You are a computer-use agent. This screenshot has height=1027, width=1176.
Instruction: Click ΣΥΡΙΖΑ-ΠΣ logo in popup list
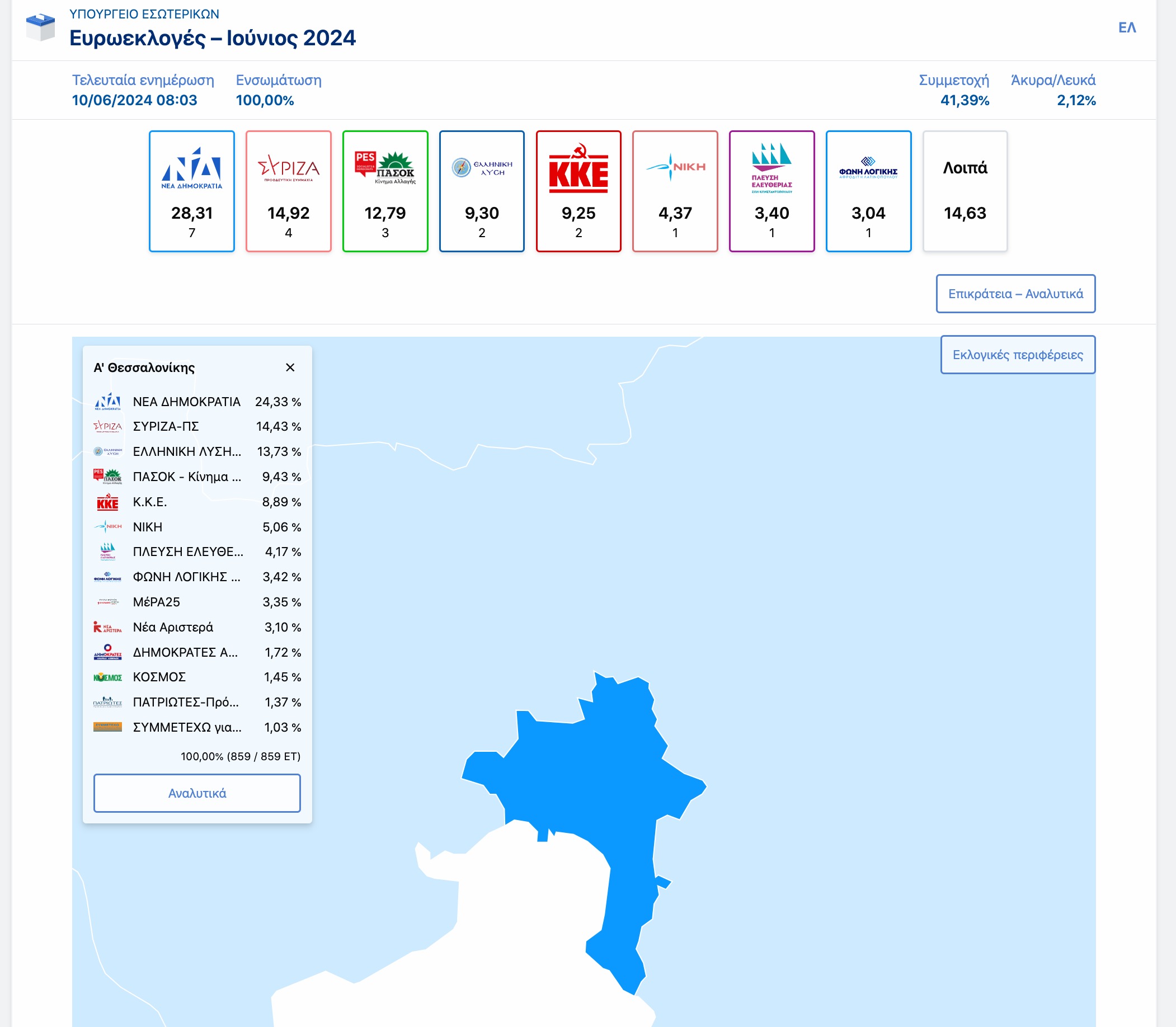(108, 426)
